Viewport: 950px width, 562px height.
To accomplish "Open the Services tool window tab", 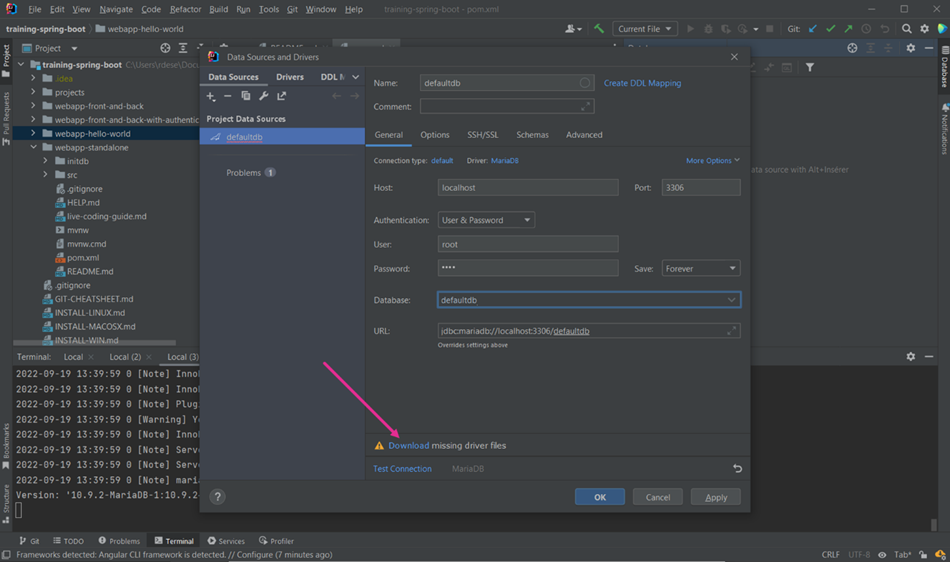I will pyautogui.click(x=226, y=541).
